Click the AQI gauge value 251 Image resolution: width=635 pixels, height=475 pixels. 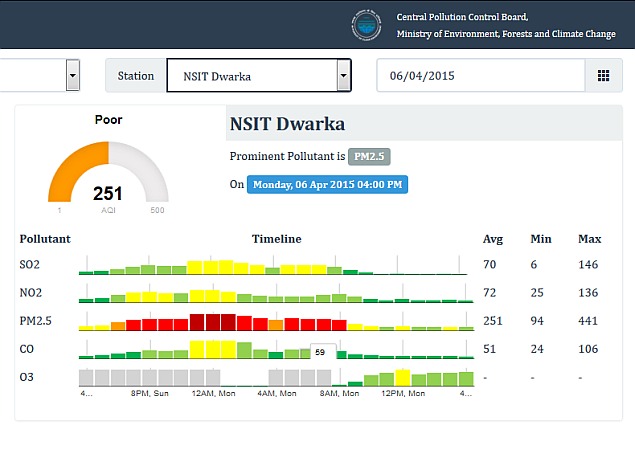click(x=108, y=193)
